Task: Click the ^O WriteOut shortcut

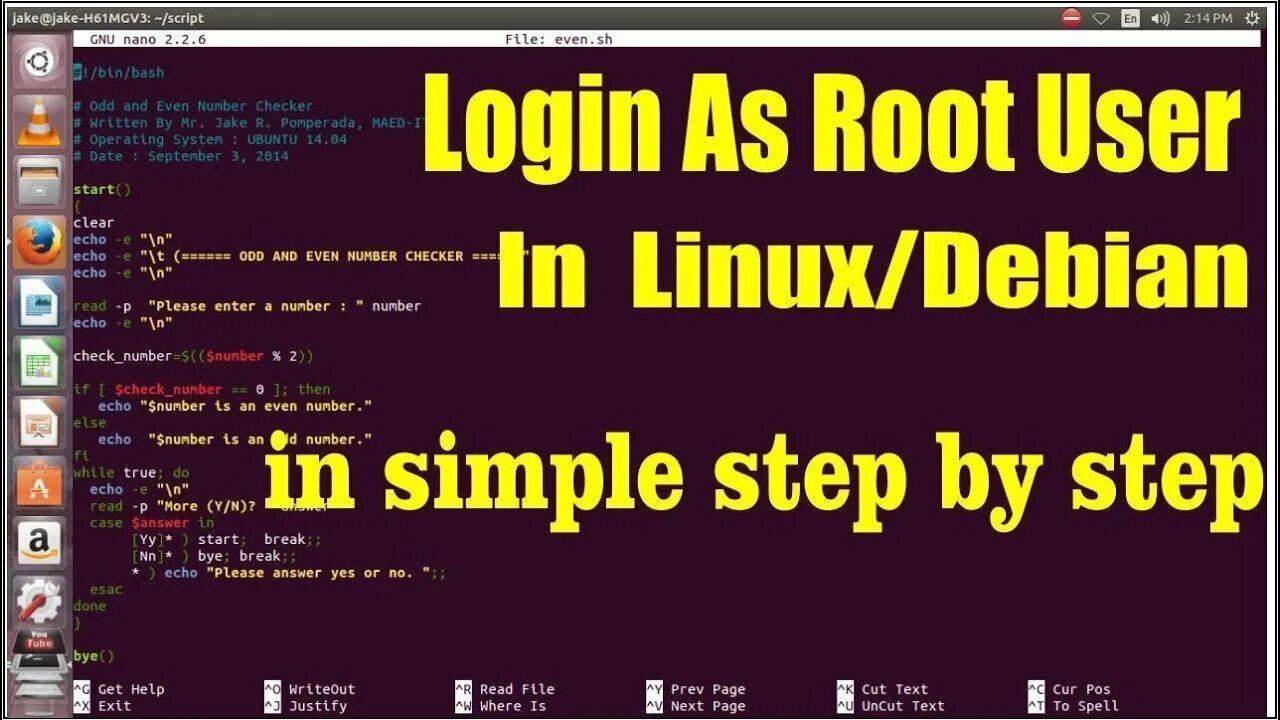Action: pos(309,689)
